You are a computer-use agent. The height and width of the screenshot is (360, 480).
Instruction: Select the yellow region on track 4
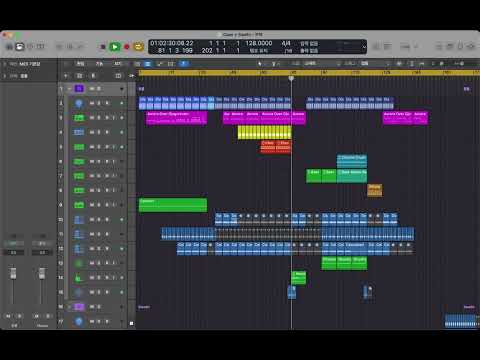[x=265, y=132]
